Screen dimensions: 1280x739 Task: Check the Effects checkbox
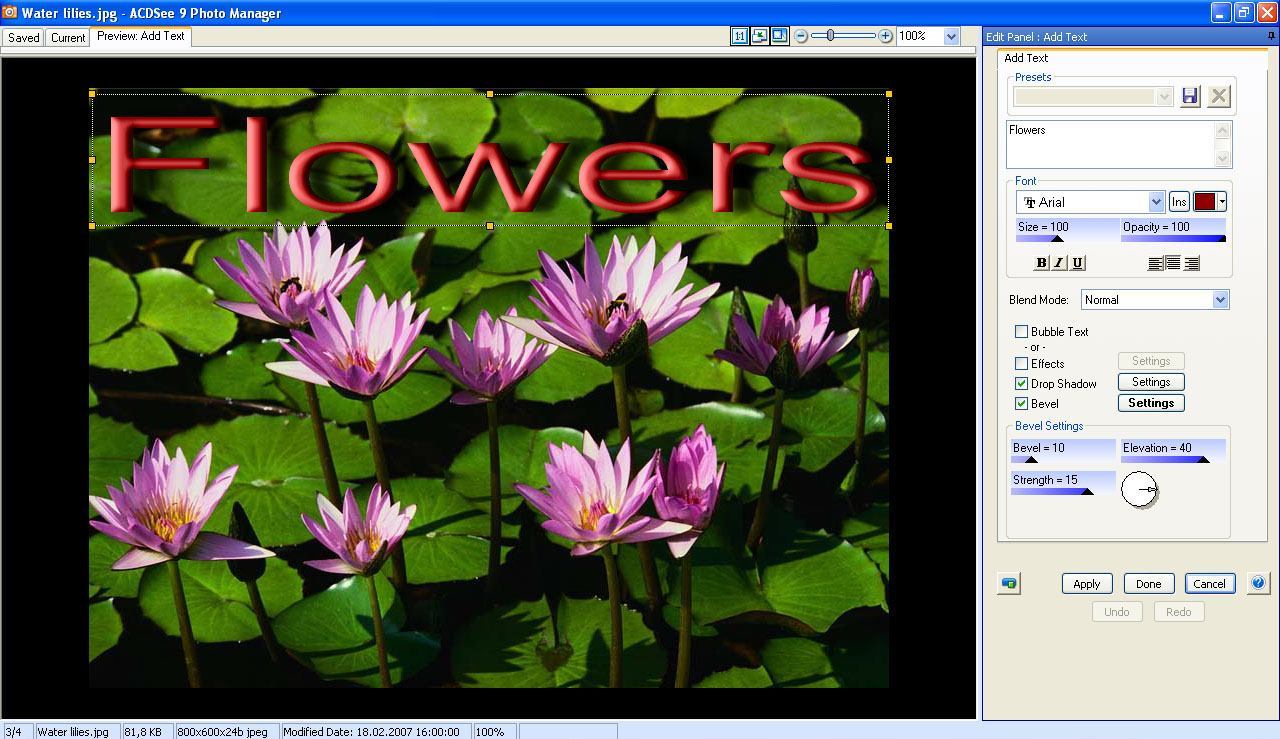(x=1022, y=363)
